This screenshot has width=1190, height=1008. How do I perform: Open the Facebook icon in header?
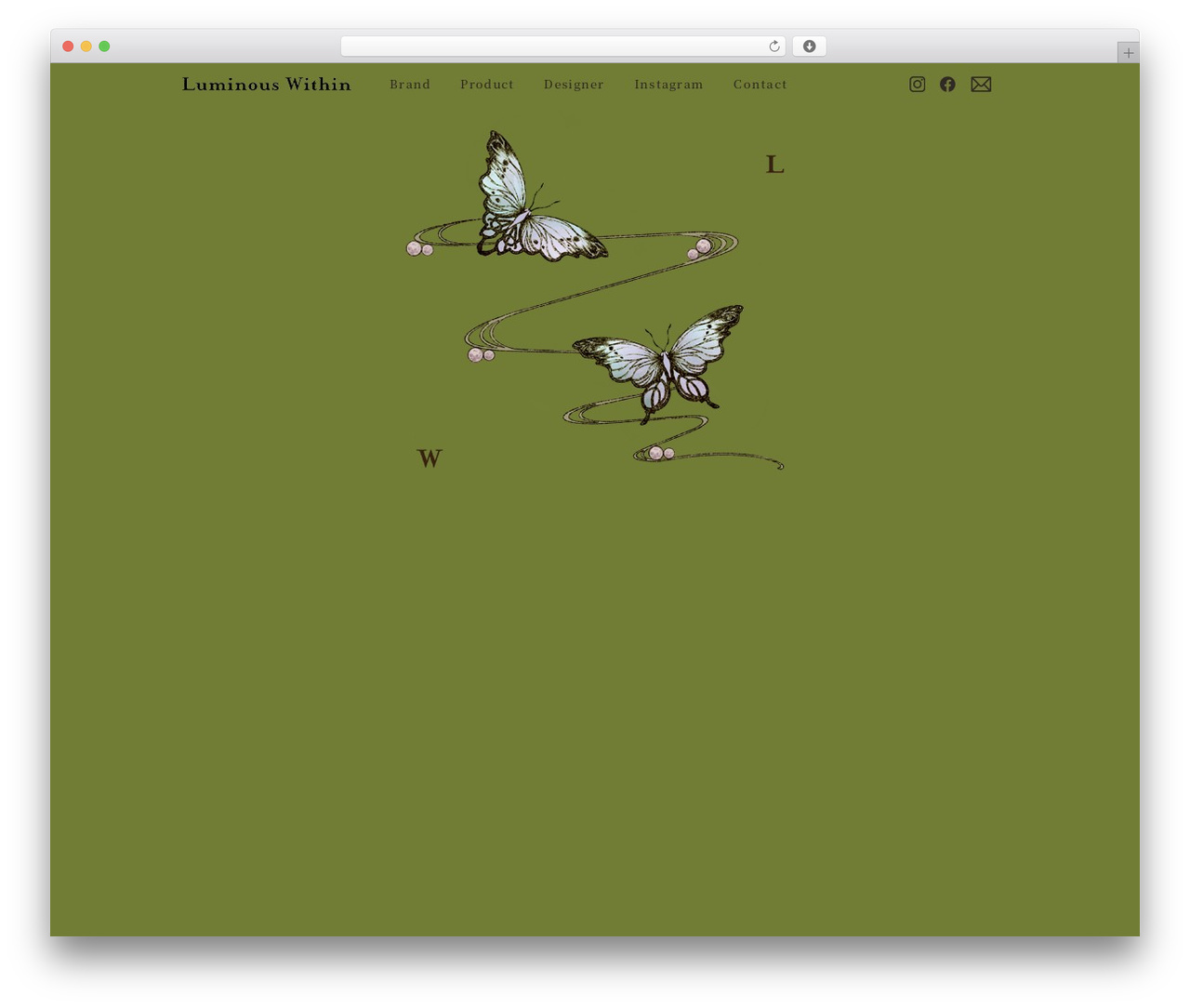(x=947, y=85)
